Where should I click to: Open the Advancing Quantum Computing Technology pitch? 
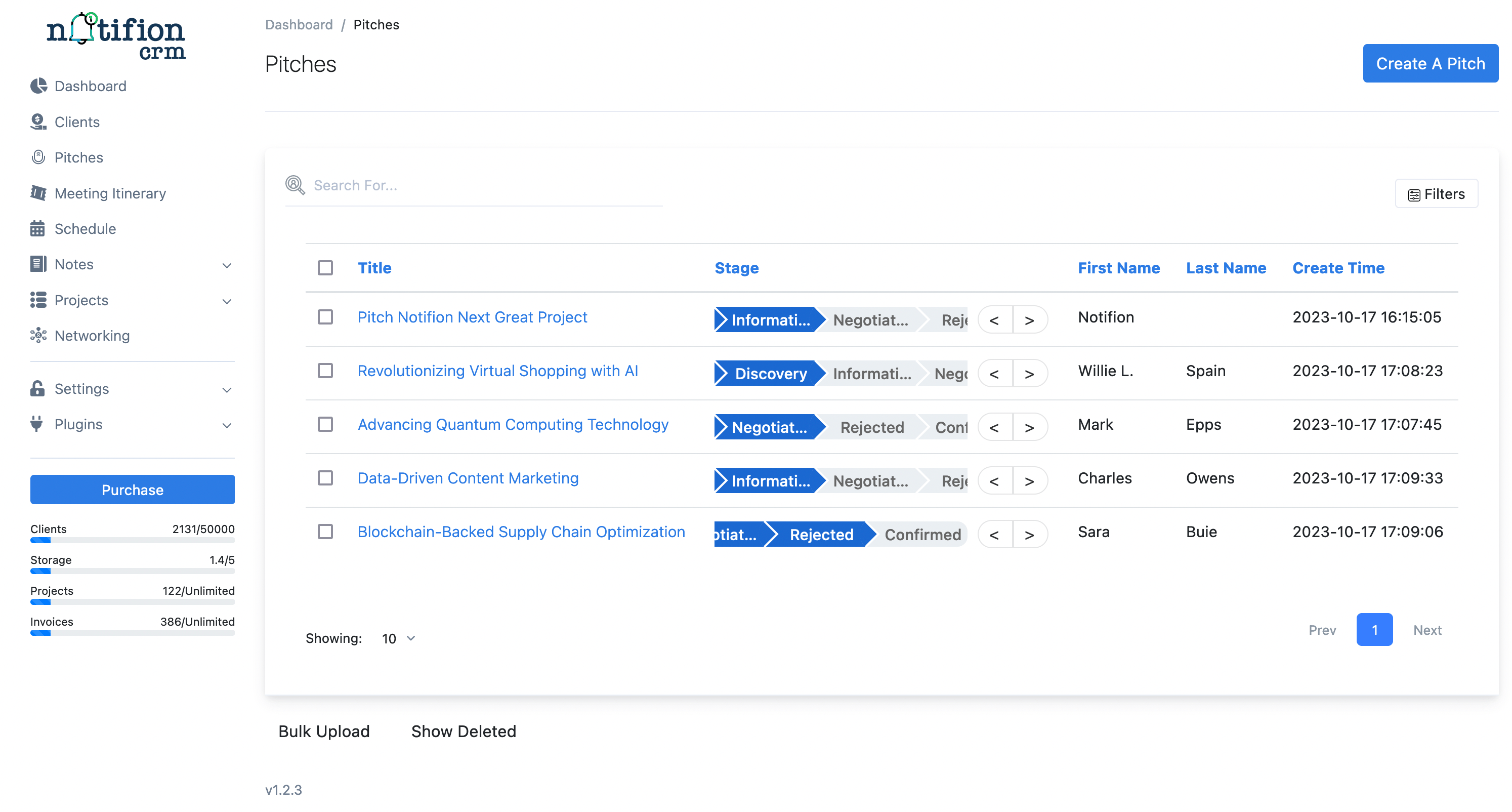[513, 424]
